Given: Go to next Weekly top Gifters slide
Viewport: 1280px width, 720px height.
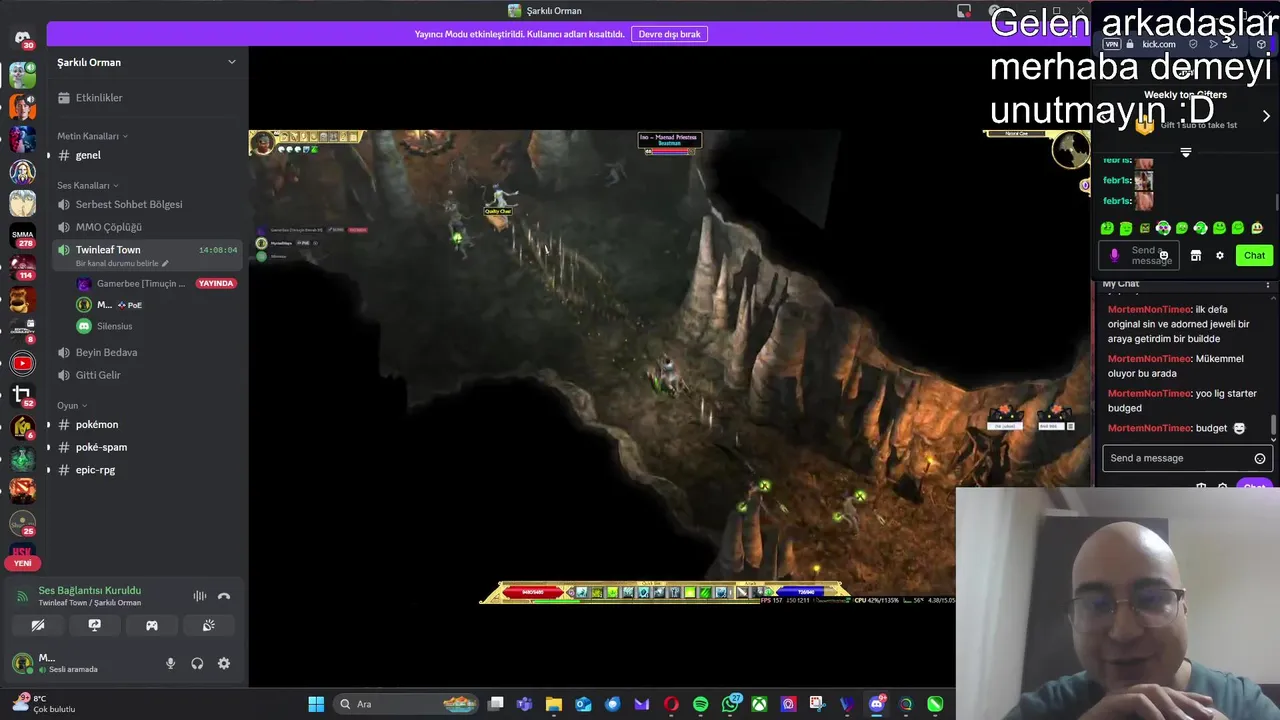Looking at the screenshot, I should pyautogui.click(x=1266, y=116).
